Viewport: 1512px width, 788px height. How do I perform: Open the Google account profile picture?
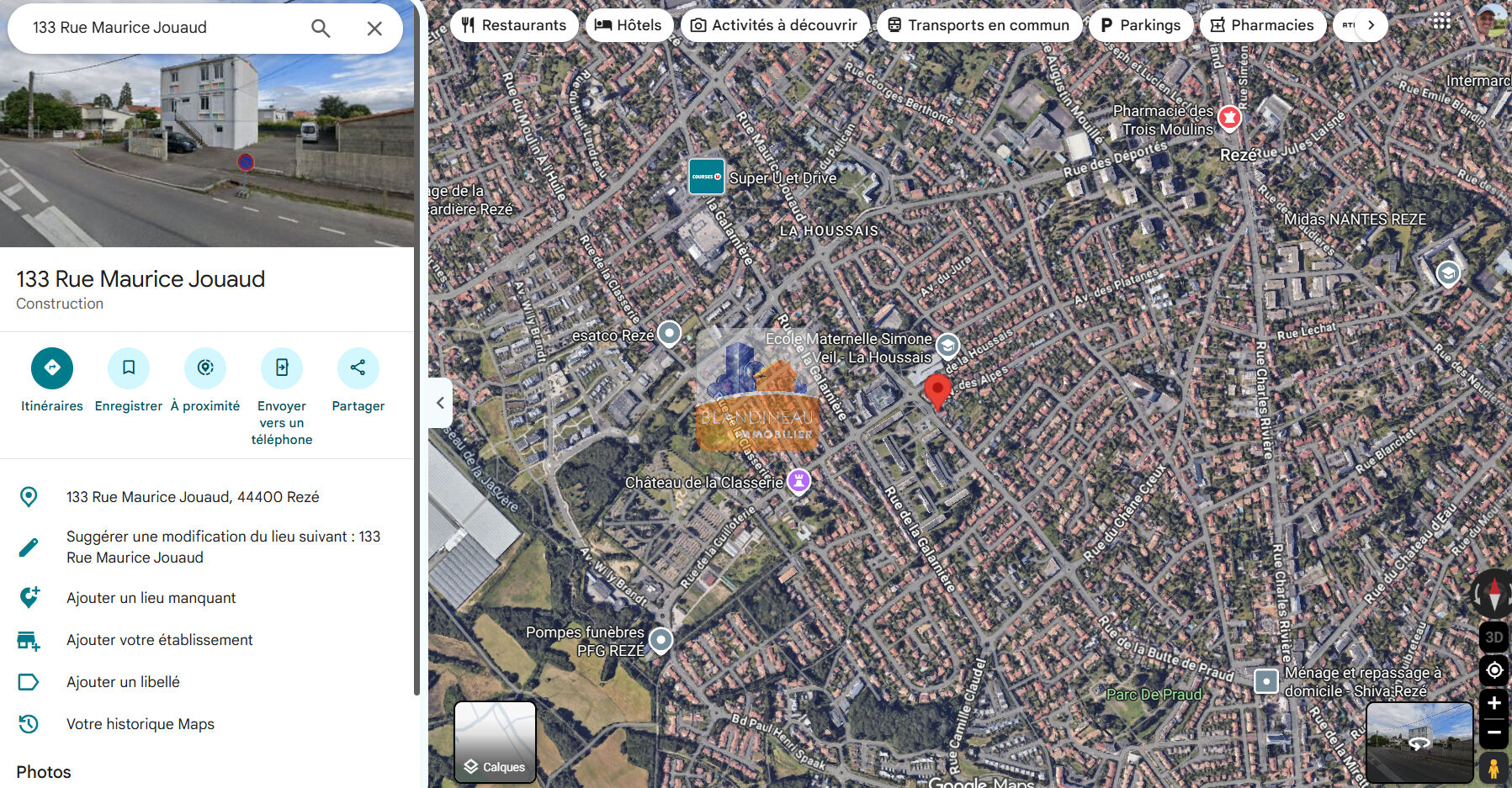1493,21
